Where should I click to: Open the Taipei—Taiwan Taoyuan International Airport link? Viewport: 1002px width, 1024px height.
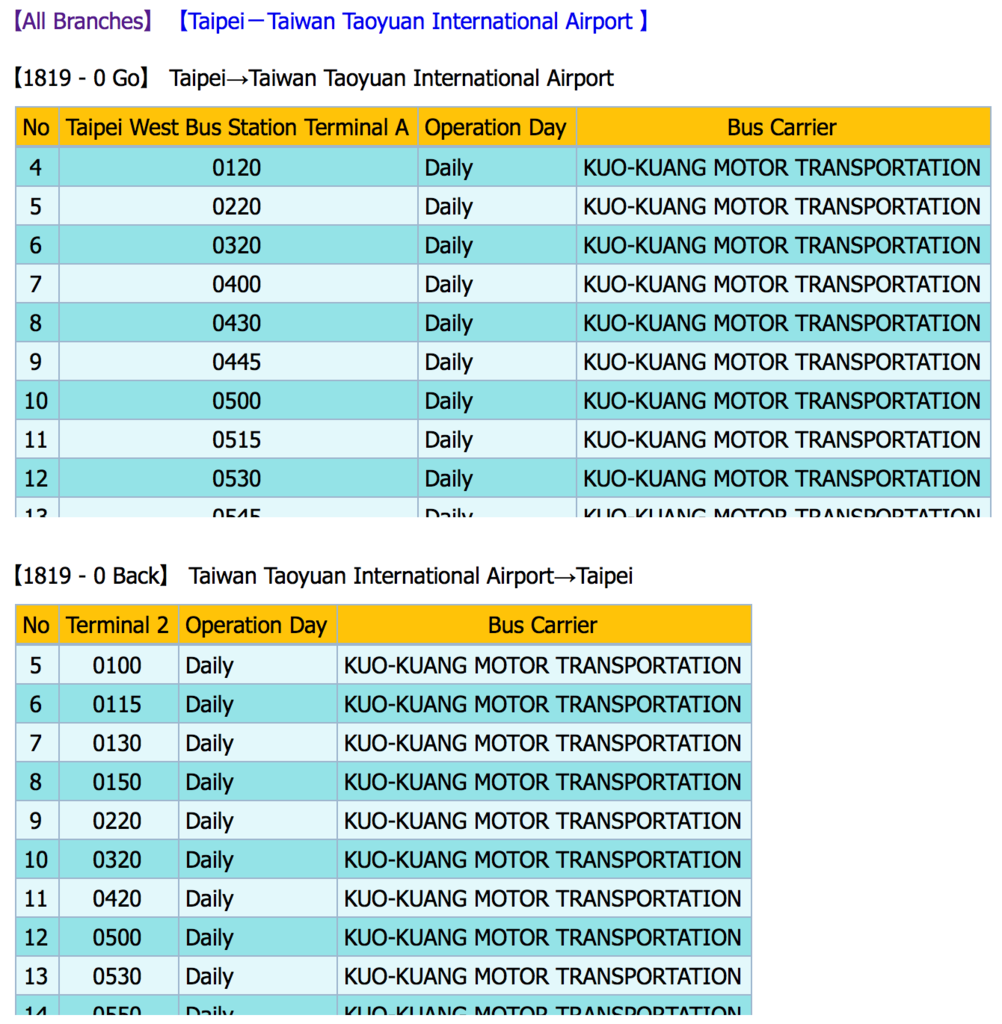(x=413, y=22)
